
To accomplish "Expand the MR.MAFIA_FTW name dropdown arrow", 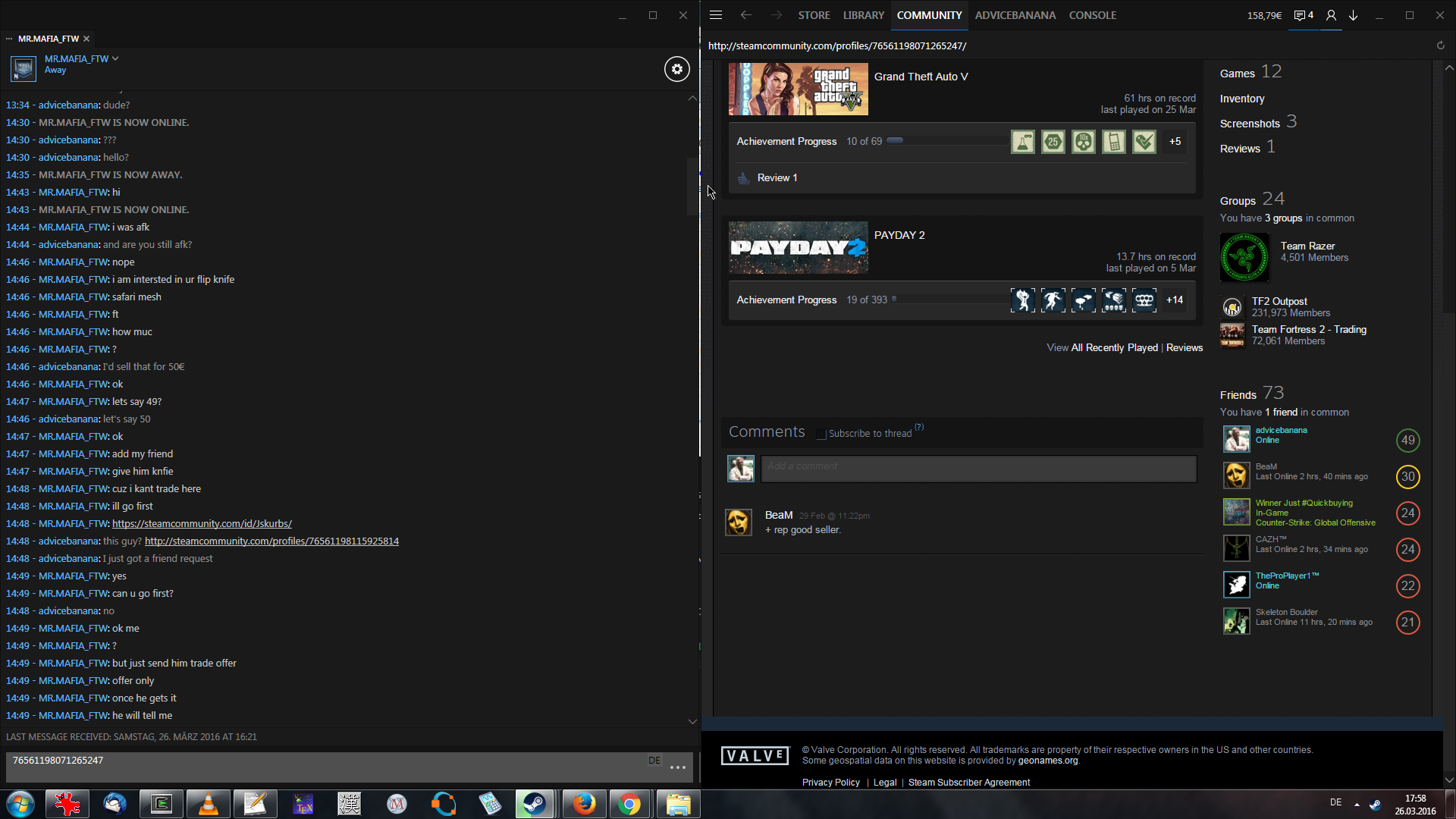I will click(x=115, y=58).
